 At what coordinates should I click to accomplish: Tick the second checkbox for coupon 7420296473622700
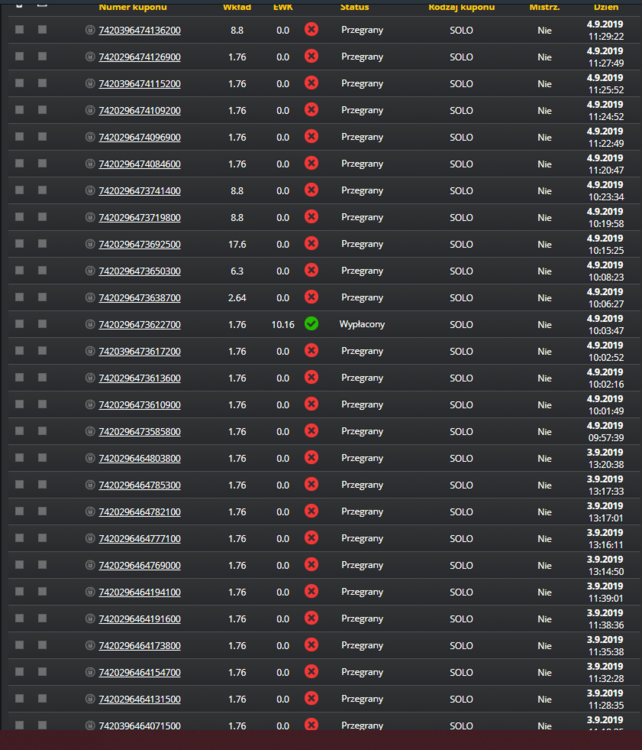coord(43,324)
